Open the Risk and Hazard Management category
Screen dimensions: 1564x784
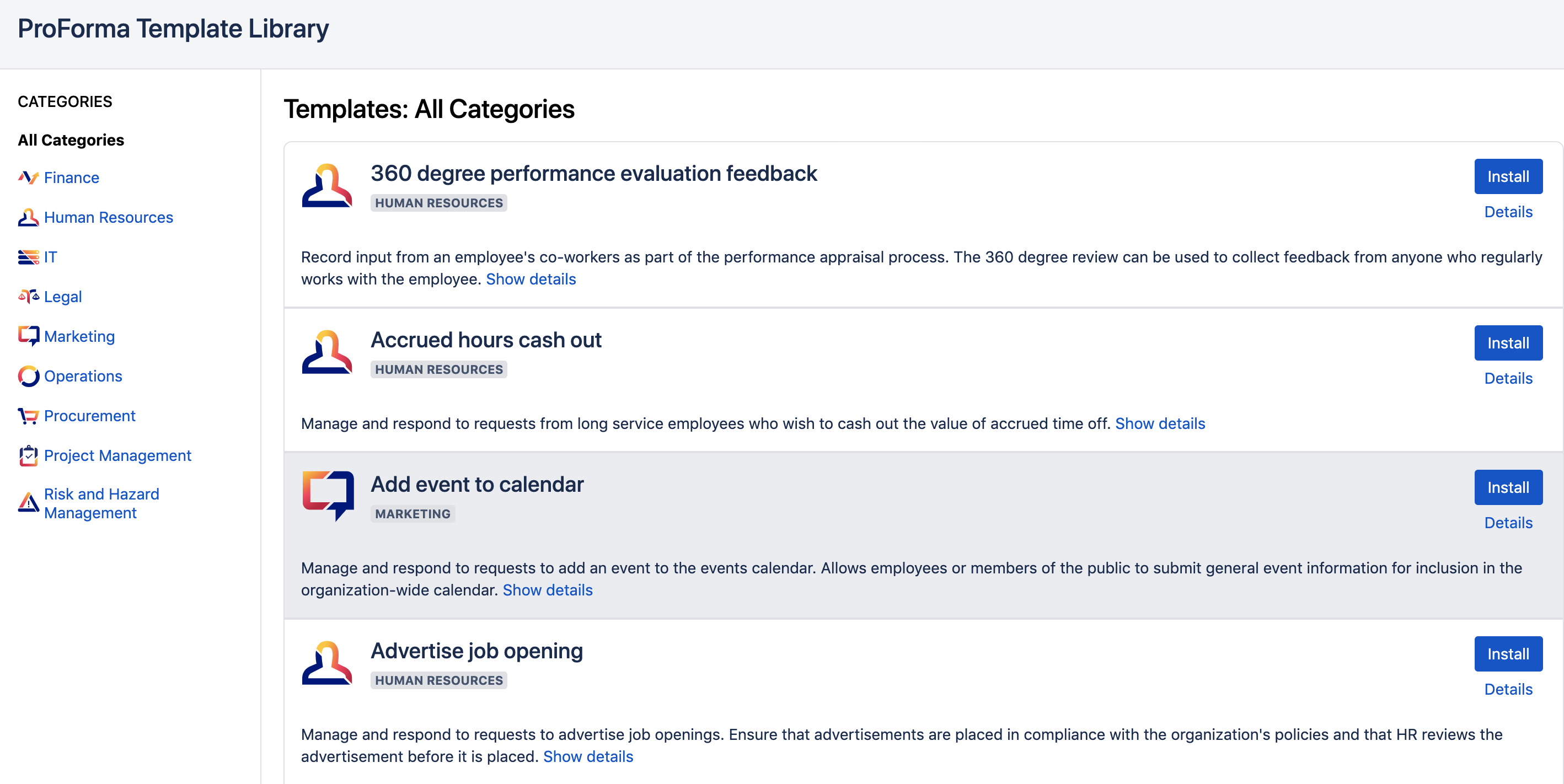pyautogui.click(x=101, y=503)
